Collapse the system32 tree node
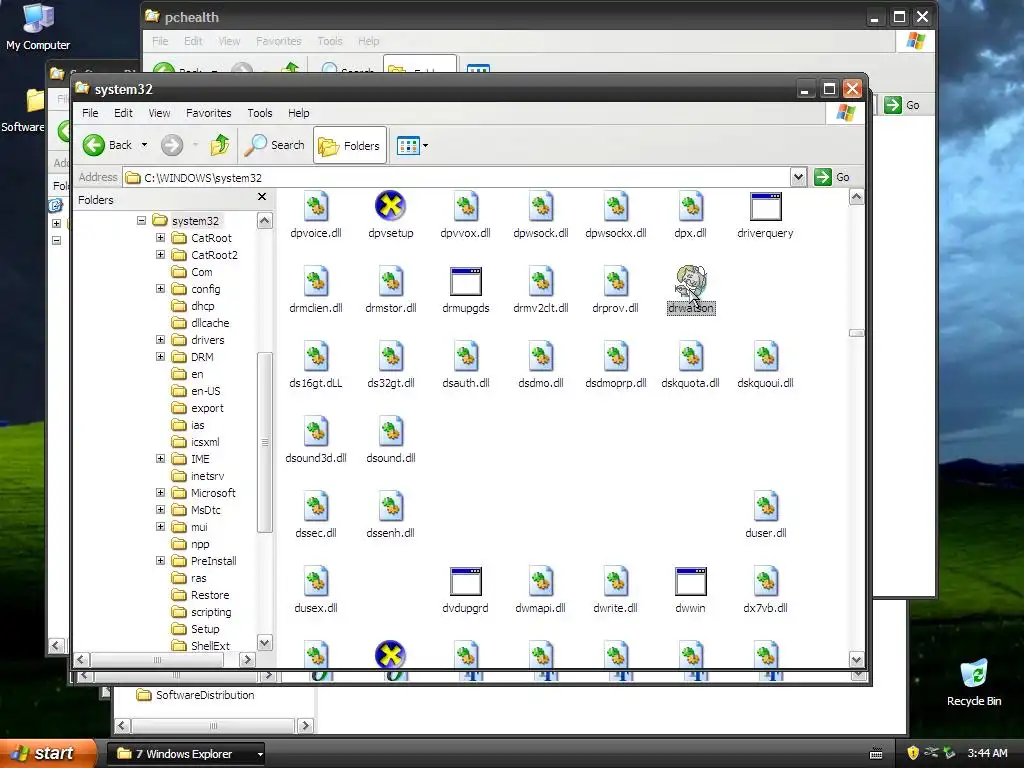This screenshot has width=1024, height=768. 141,220
